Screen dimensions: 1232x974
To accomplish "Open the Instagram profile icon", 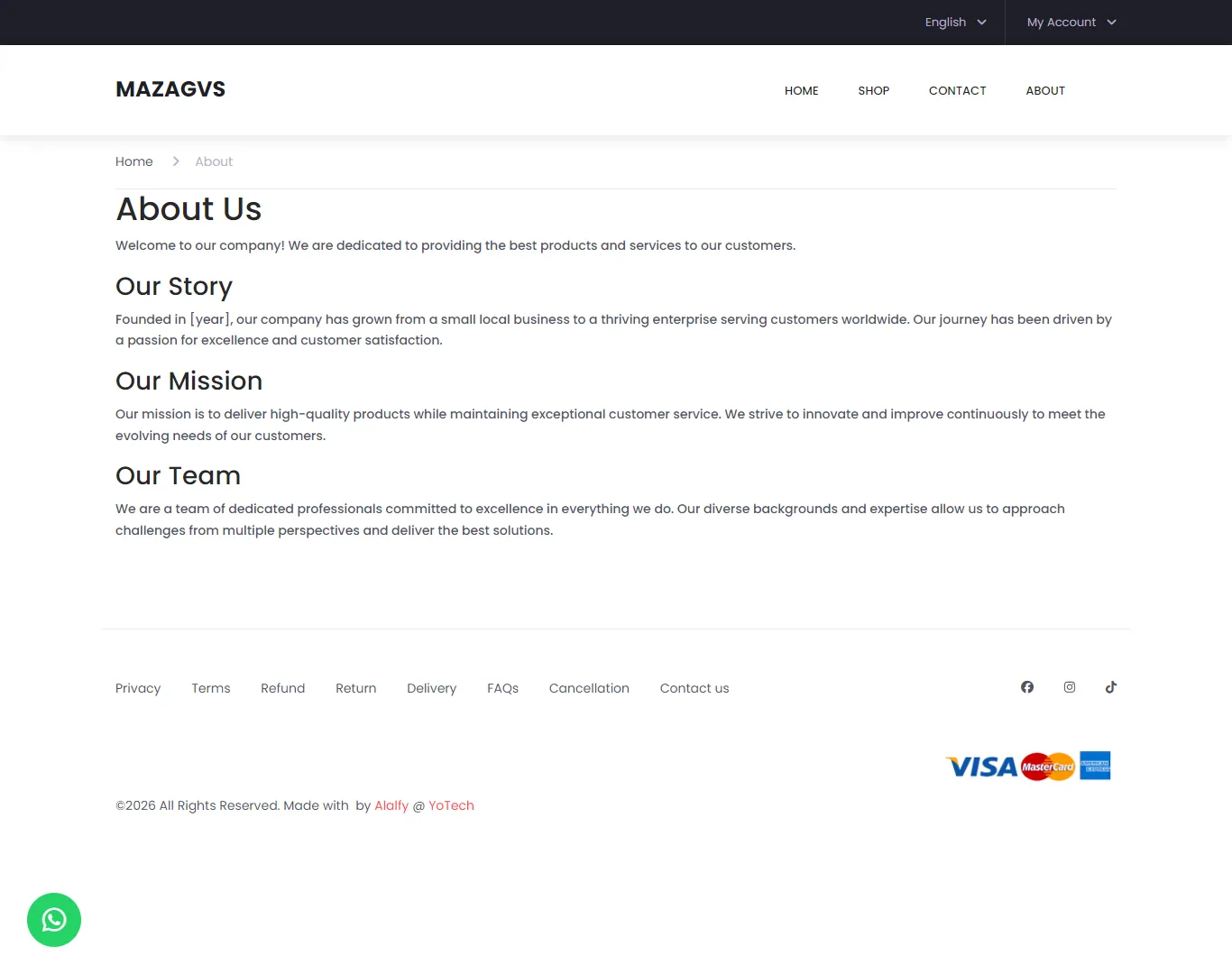I will pyautogui.click(x=1069, y=687).
